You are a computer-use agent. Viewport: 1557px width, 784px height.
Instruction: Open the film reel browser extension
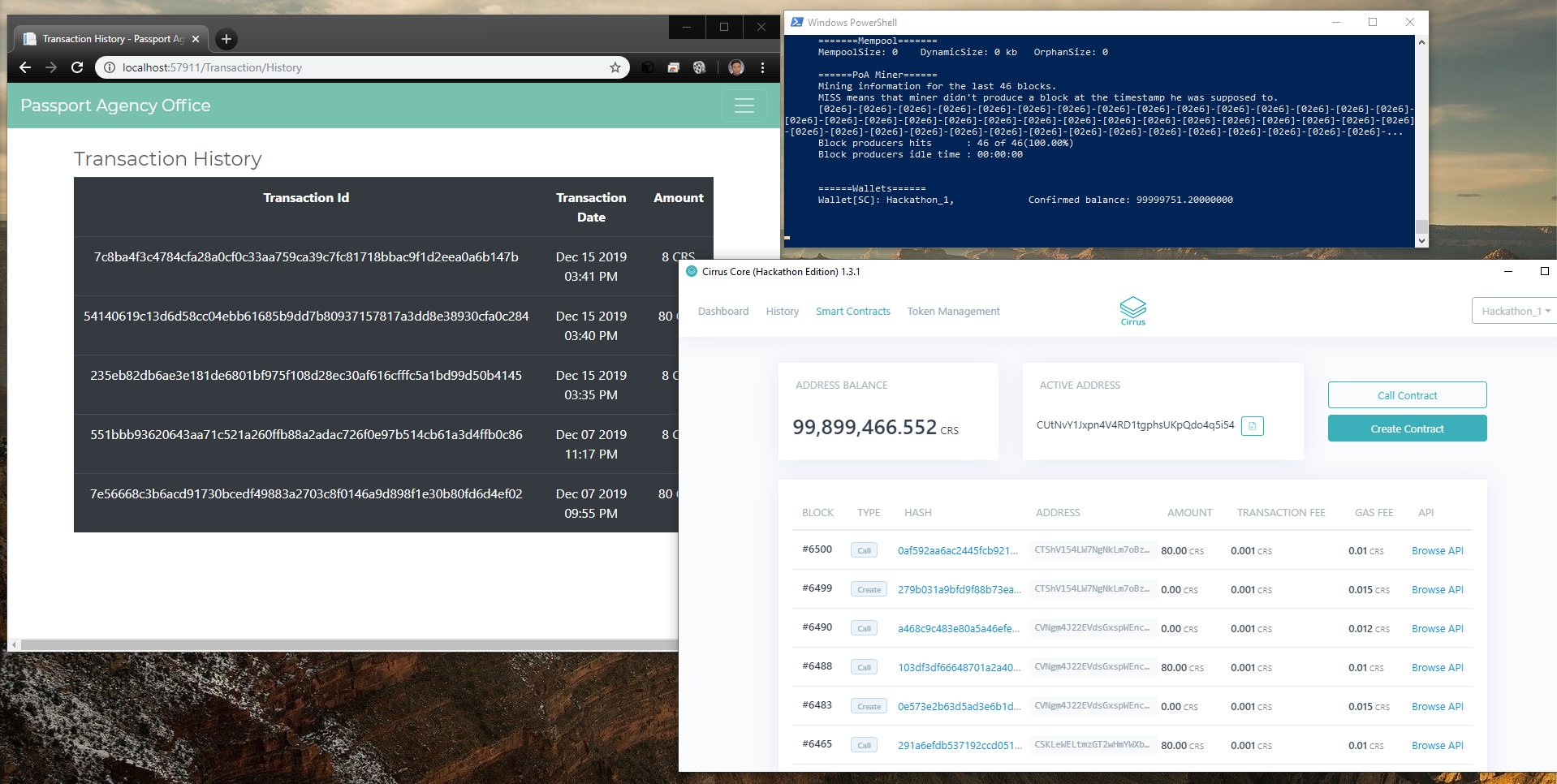(699, 67)
